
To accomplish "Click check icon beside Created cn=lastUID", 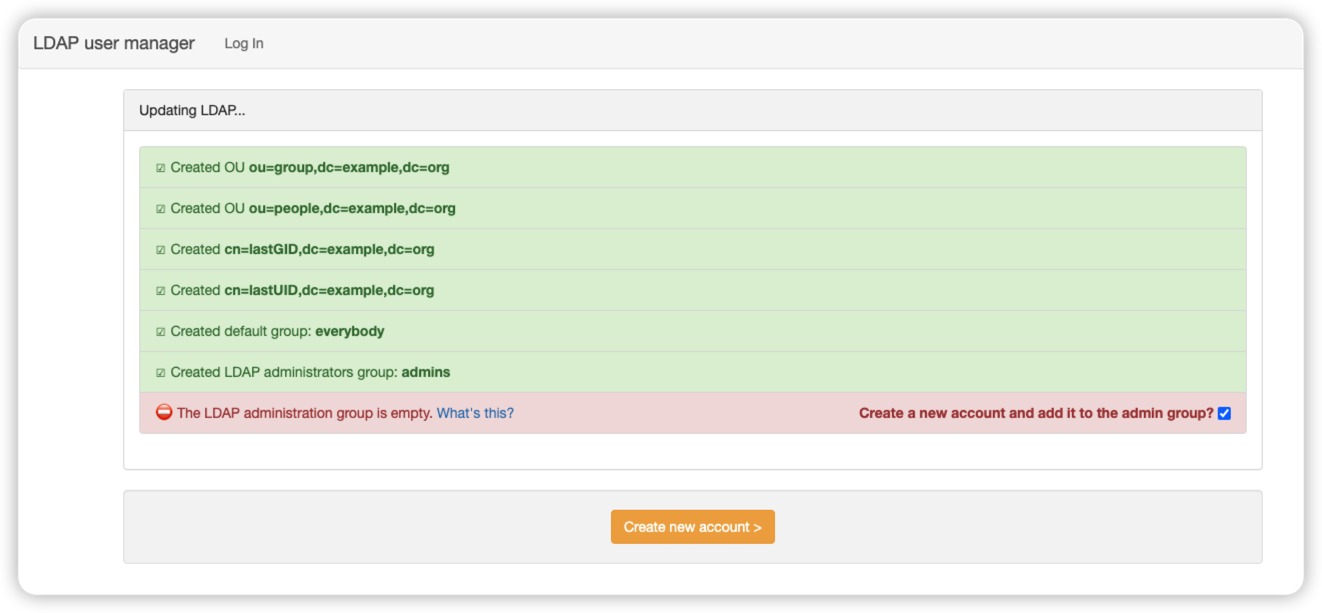I will [160, 291].
